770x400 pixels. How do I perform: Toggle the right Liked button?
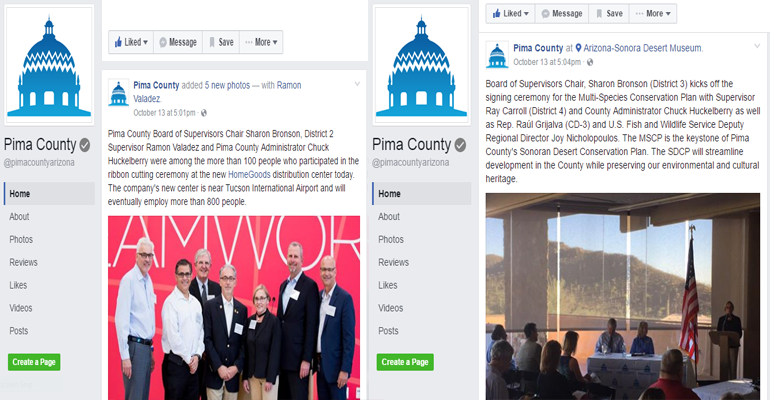(511, 14)
